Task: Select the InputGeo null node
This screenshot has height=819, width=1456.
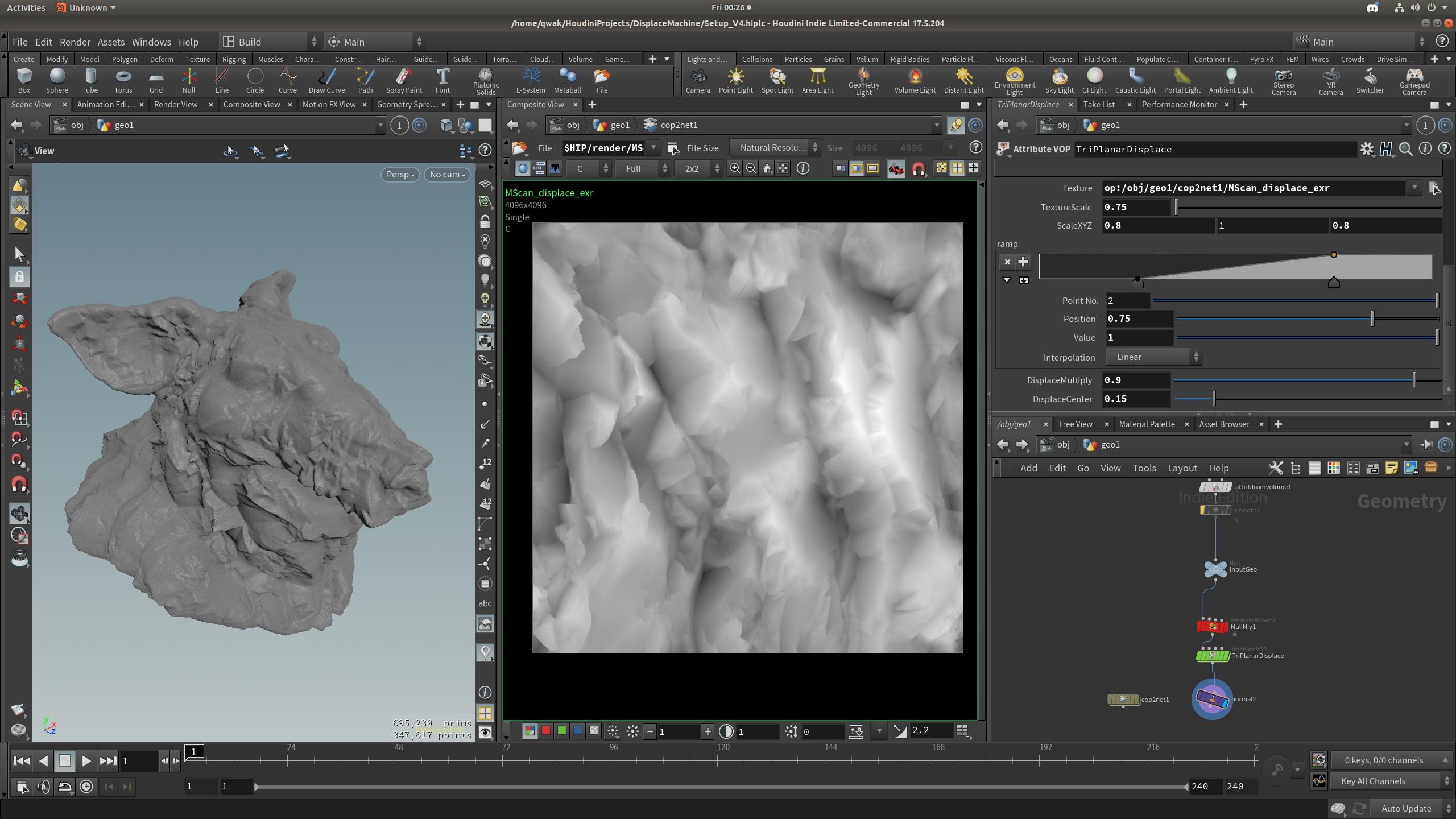Action: point(1215,569)
